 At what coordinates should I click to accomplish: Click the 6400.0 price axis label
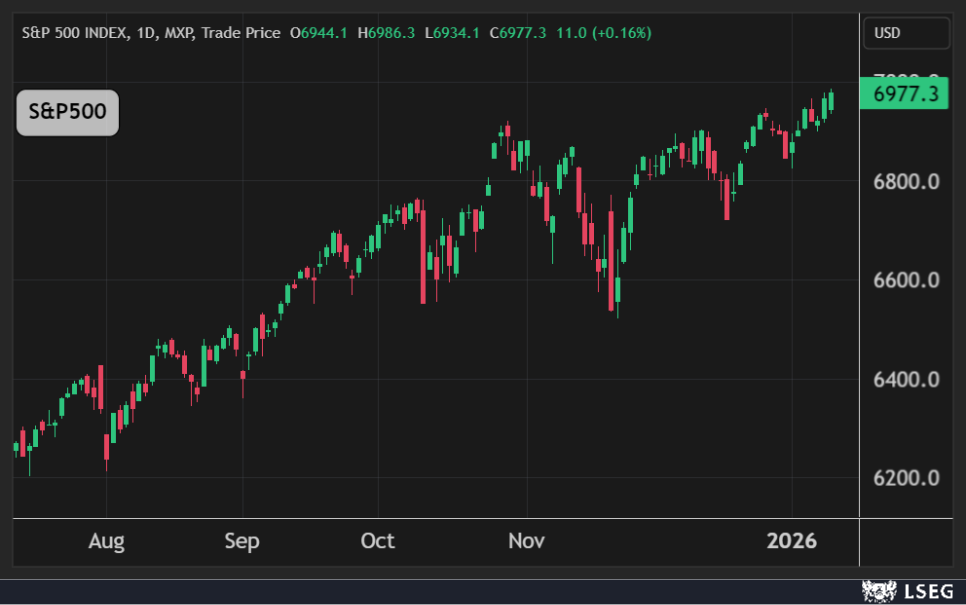click(905, 380)
